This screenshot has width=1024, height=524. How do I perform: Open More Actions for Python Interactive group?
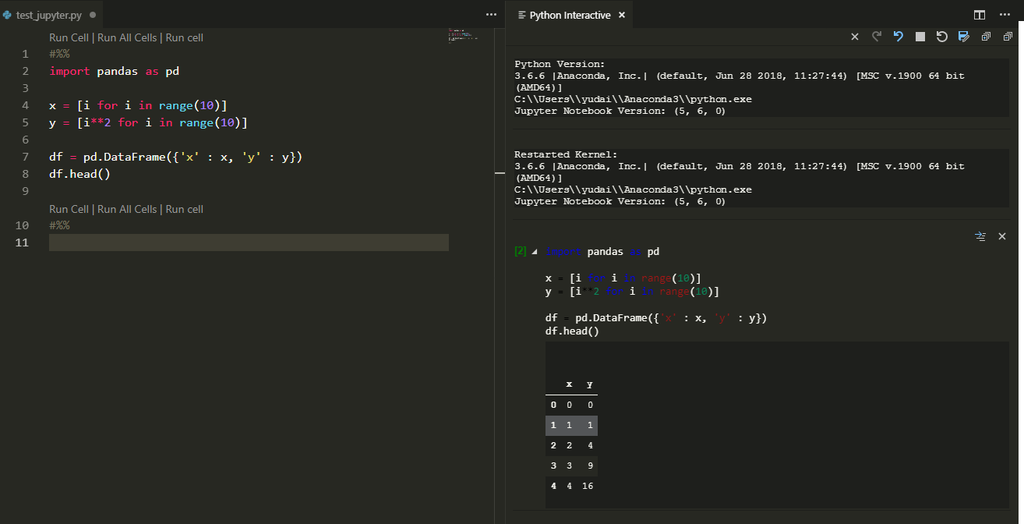pos(1004,15)
